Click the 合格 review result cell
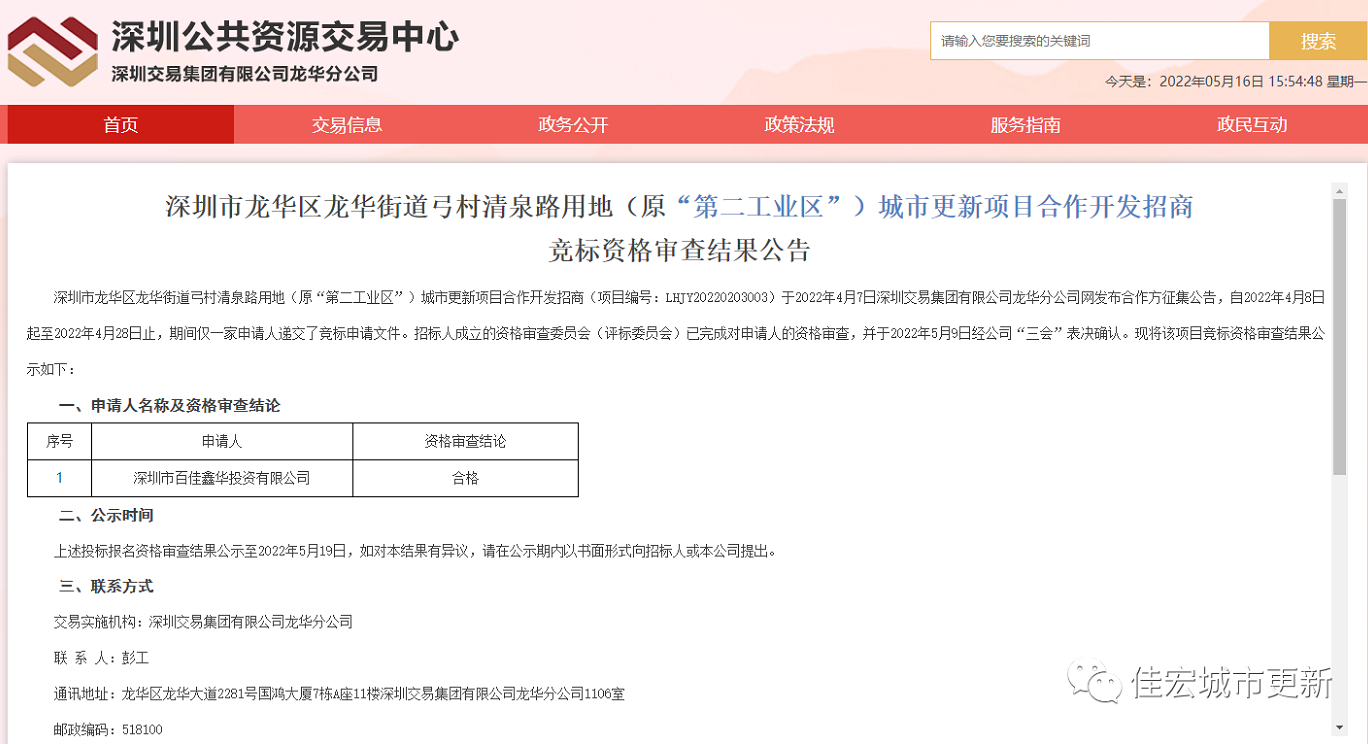The height and width of the screenshot is (744, 1368). (465, 478)
